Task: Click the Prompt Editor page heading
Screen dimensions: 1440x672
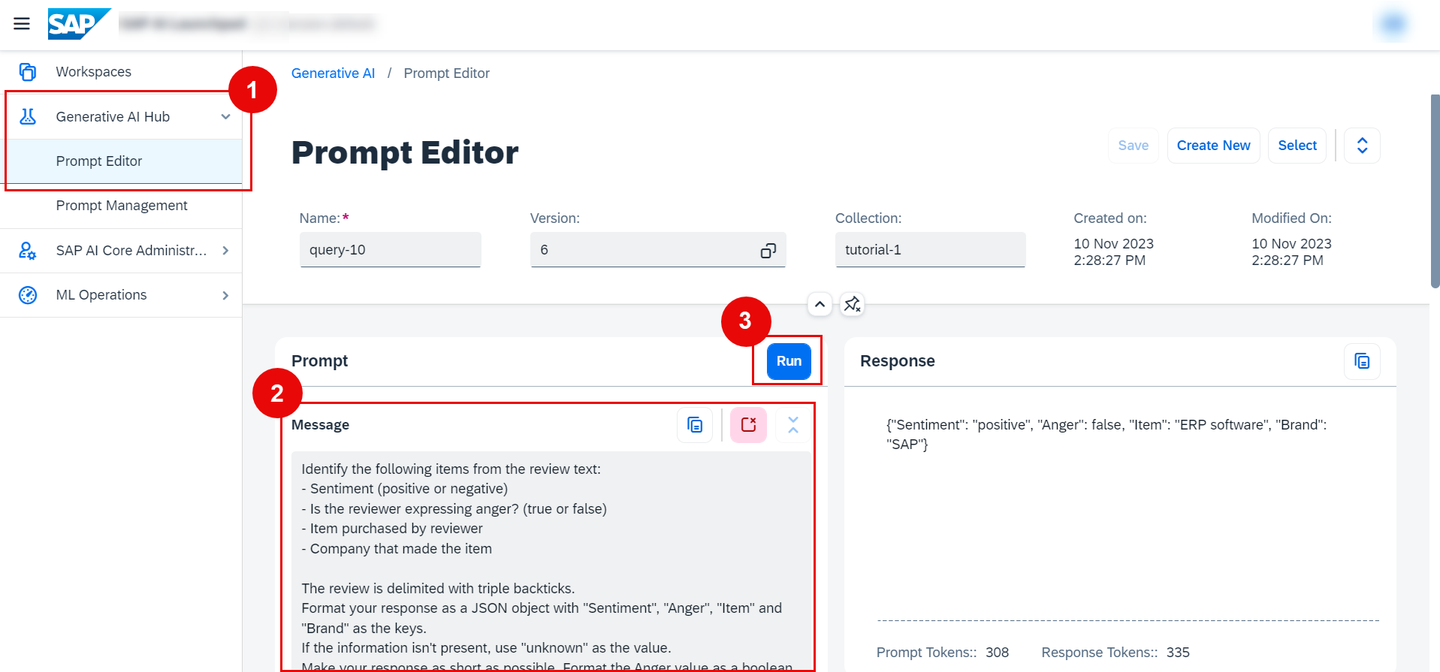Action: coord(405,152)
